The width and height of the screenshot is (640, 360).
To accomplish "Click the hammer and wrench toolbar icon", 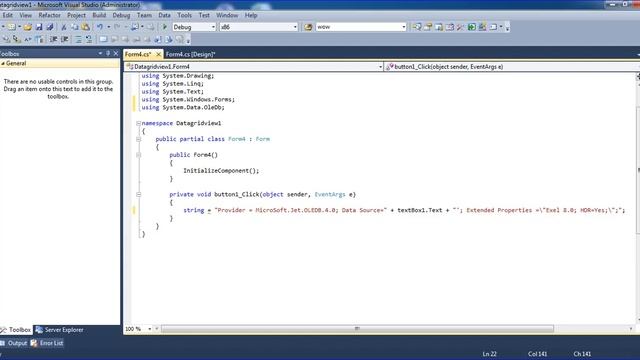I will (461, 27).
